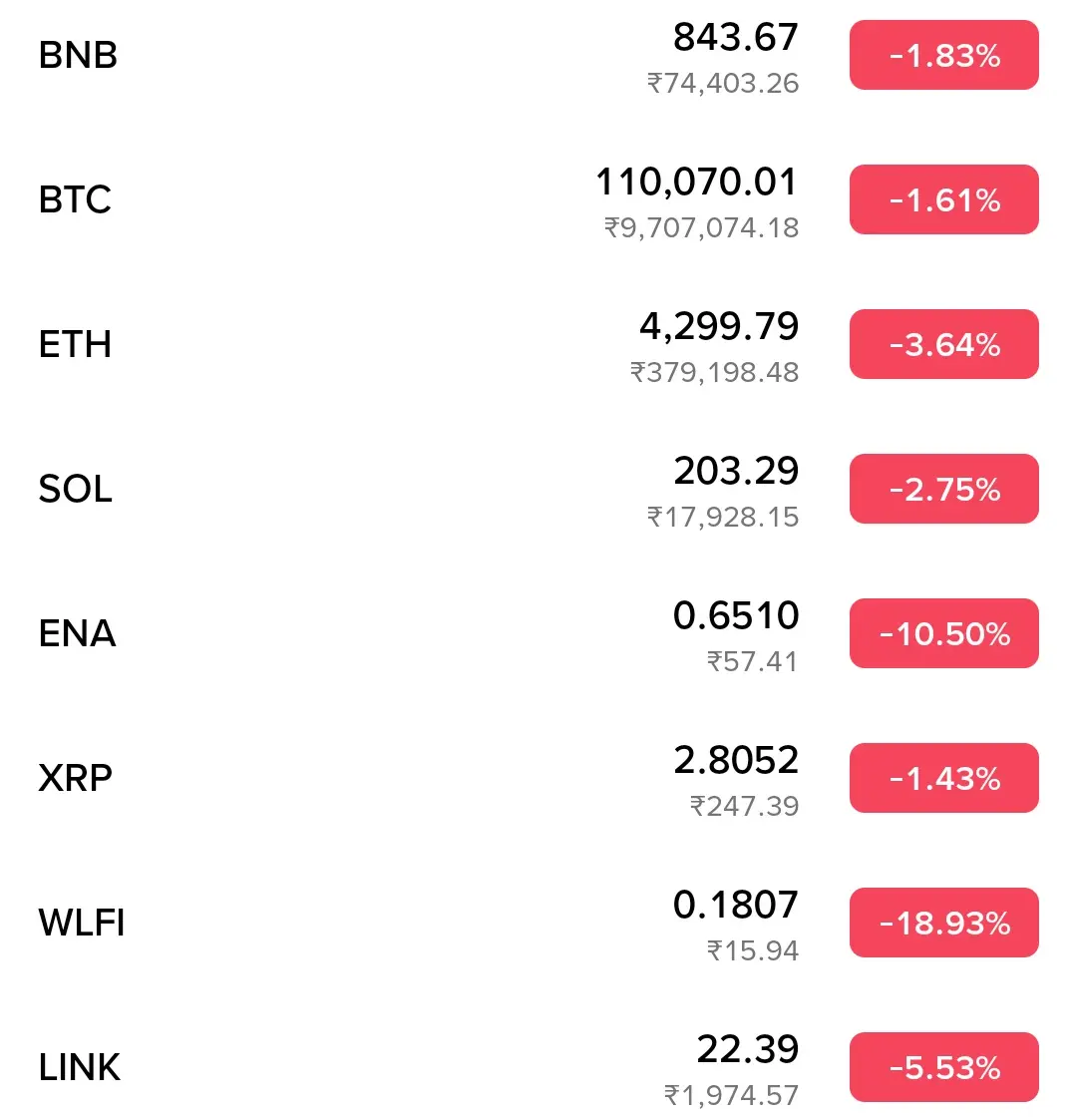Open the ETH coin listing
Image resolution: width=1077 pixels, height=1120 pixels.
(538, 344)
